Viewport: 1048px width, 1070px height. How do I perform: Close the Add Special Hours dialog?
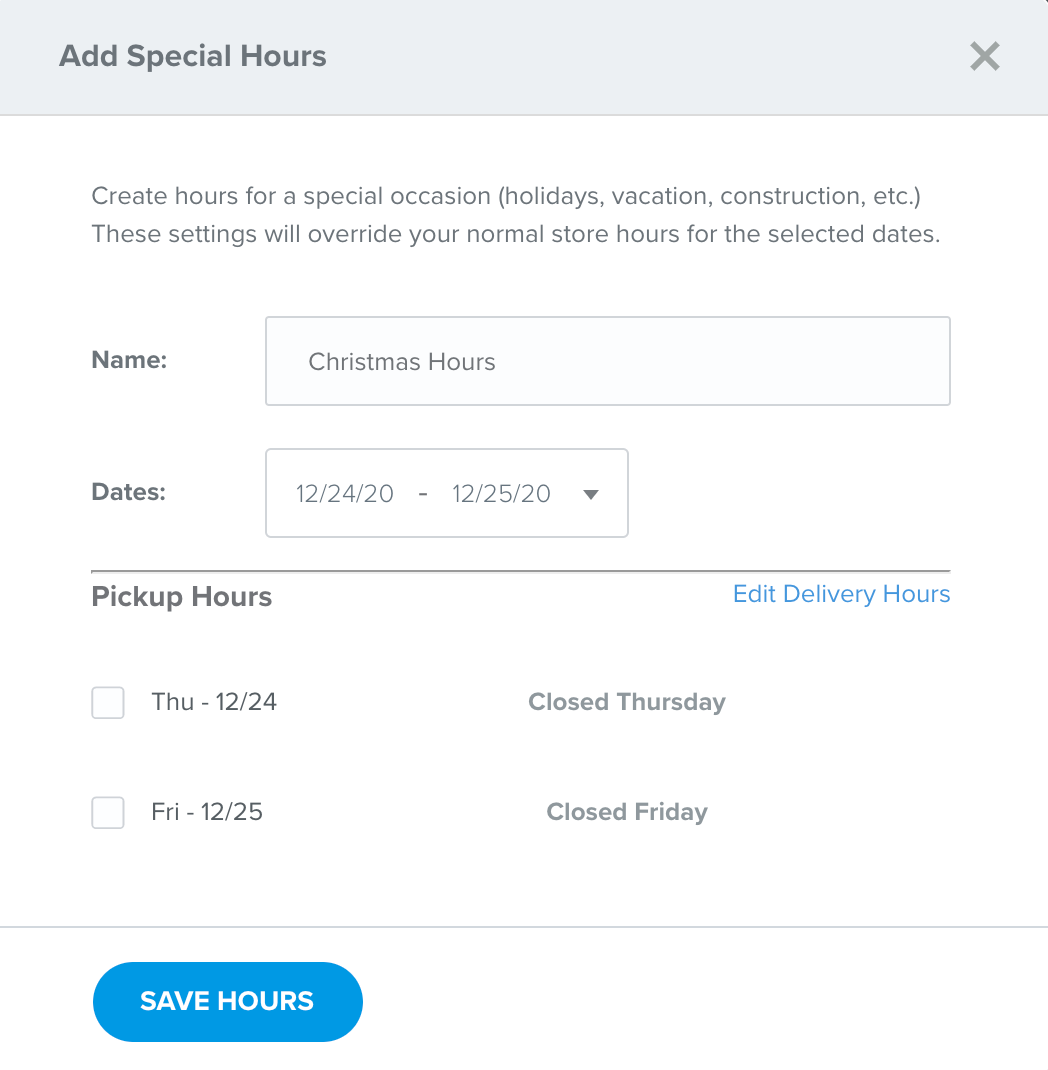[985, 56]
